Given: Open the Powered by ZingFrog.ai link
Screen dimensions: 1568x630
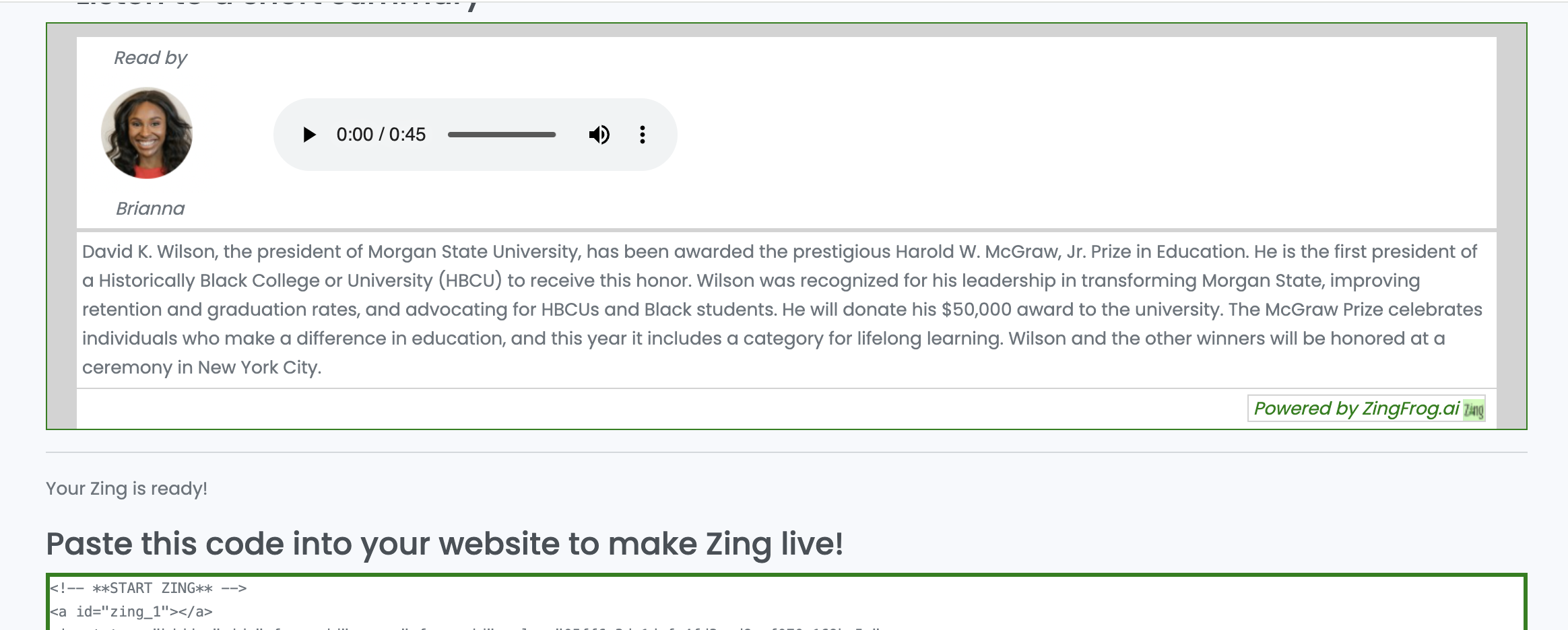Looking at the screenshot, I should tap(1357, 409).
